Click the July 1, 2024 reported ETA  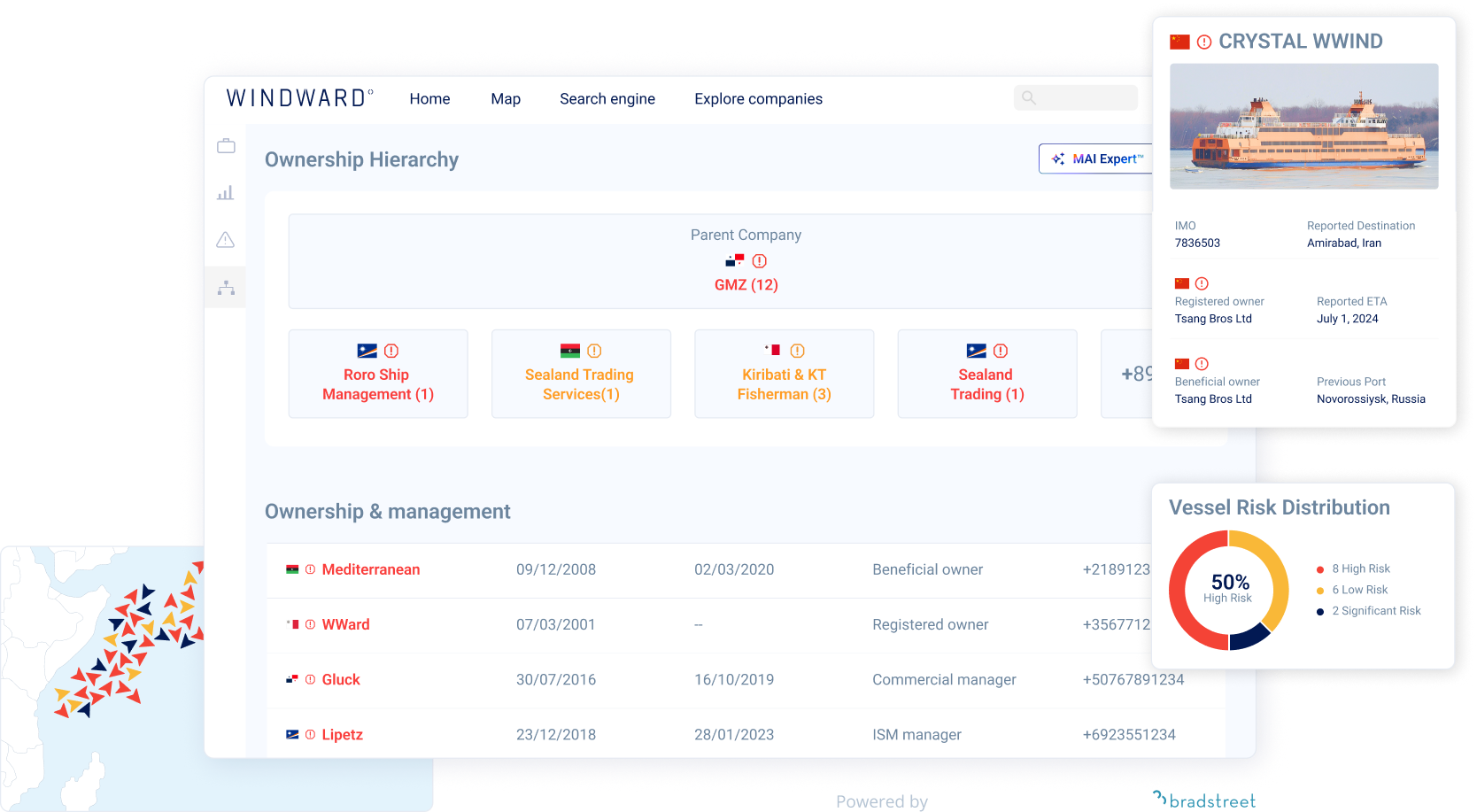[1348, 319]
